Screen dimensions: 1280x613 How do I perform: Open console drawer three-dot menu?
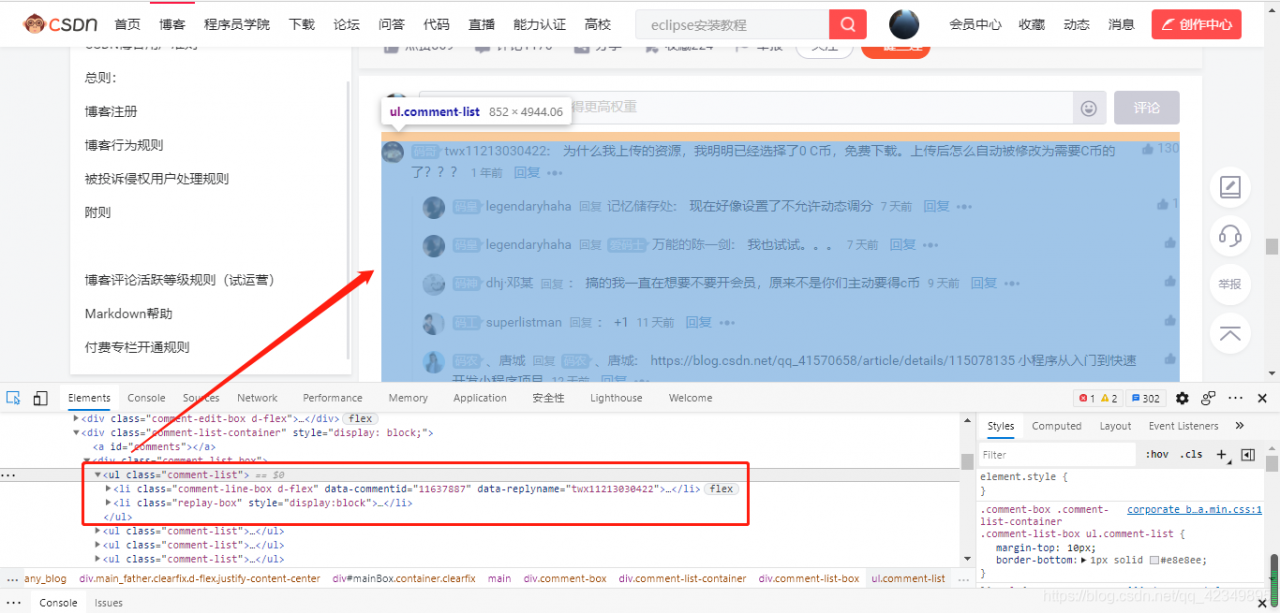(14, 603)
